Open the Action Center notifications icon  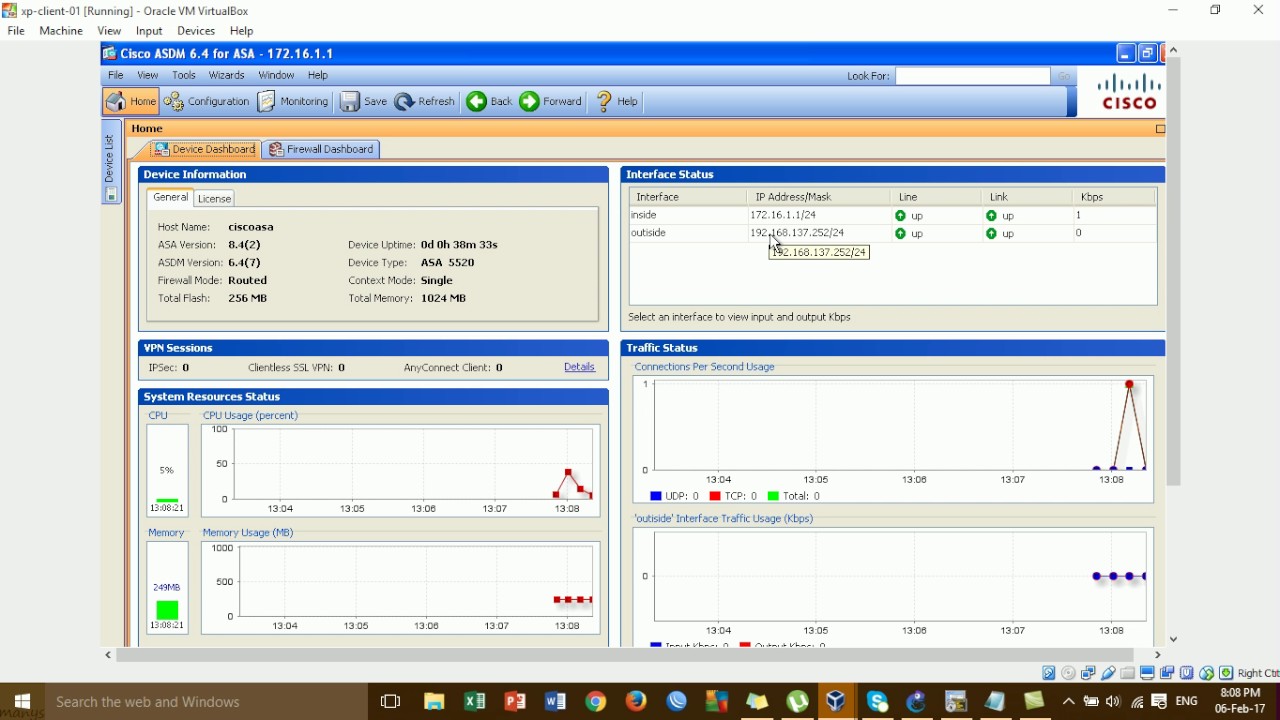coord(1159,702)
